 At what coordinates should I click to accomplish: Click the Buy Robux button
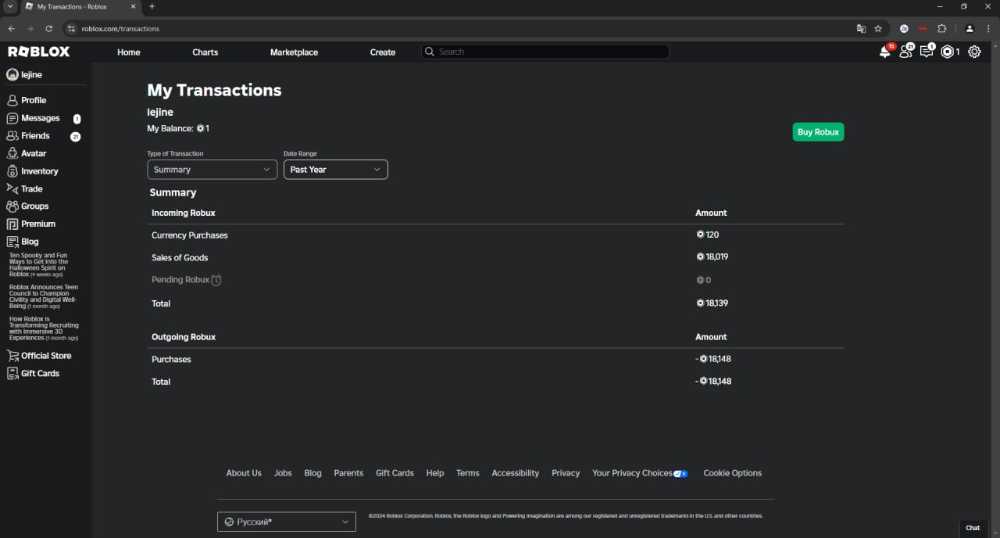818,132
